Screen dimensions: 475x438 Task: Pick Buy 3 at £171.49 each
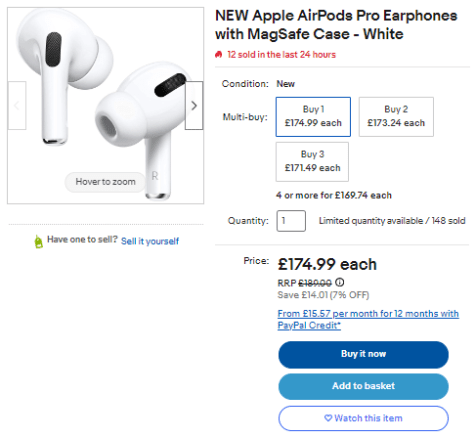coord(312,162)
